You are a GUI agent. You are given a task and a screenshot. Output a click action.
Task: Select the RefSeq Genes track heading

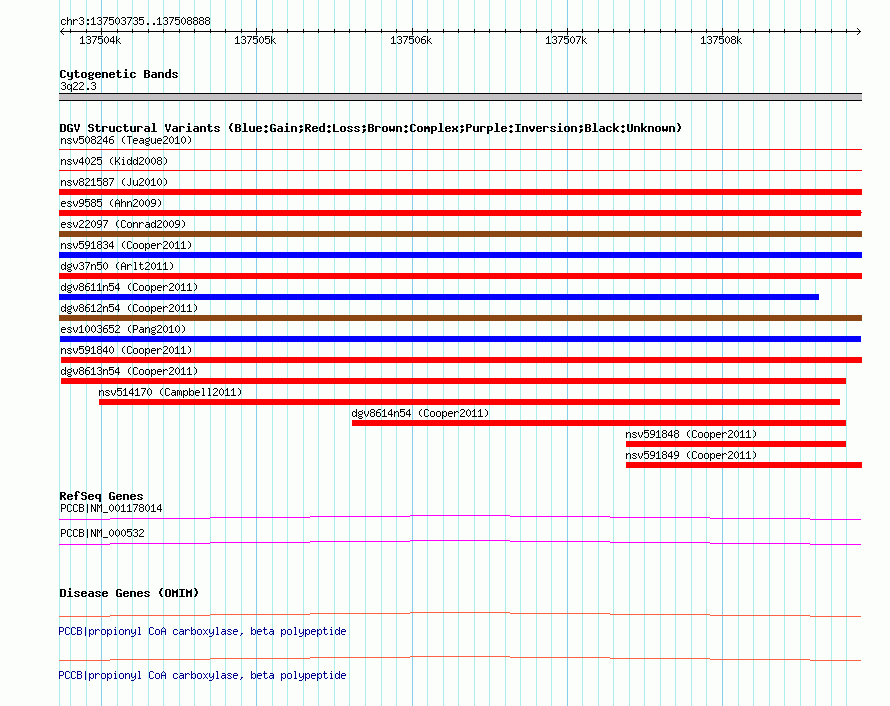pyautogui.click(x=101, y=496)
